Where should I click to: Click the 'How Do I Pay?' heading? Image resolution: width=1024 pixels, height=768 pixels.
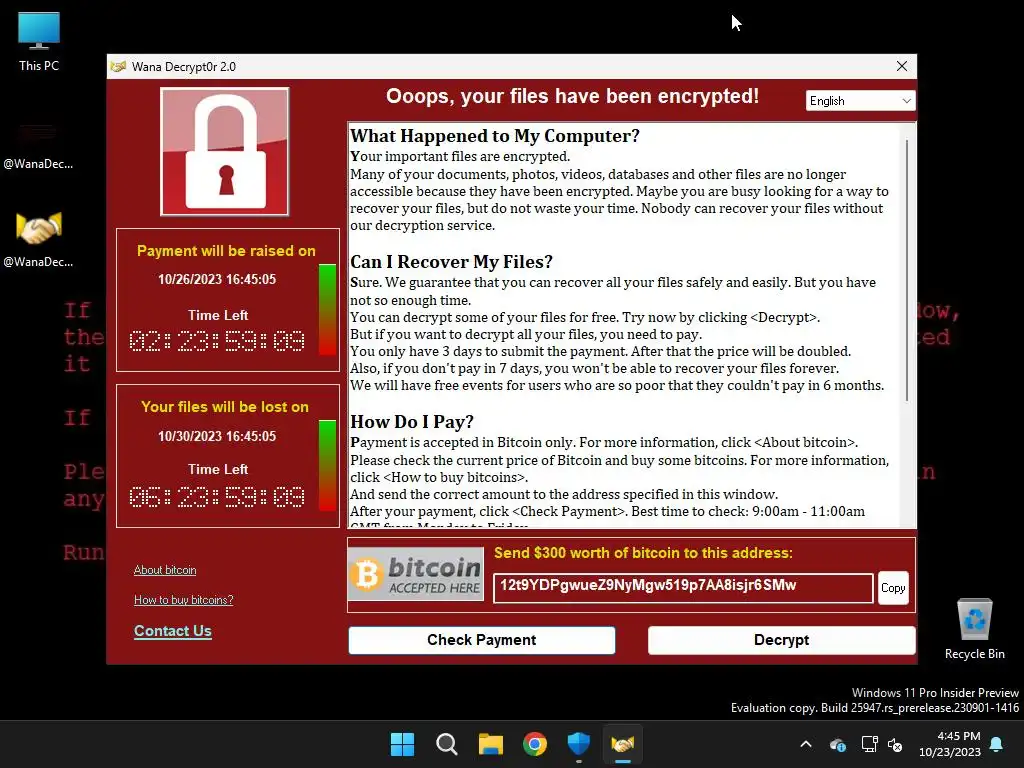pos(412,422)
